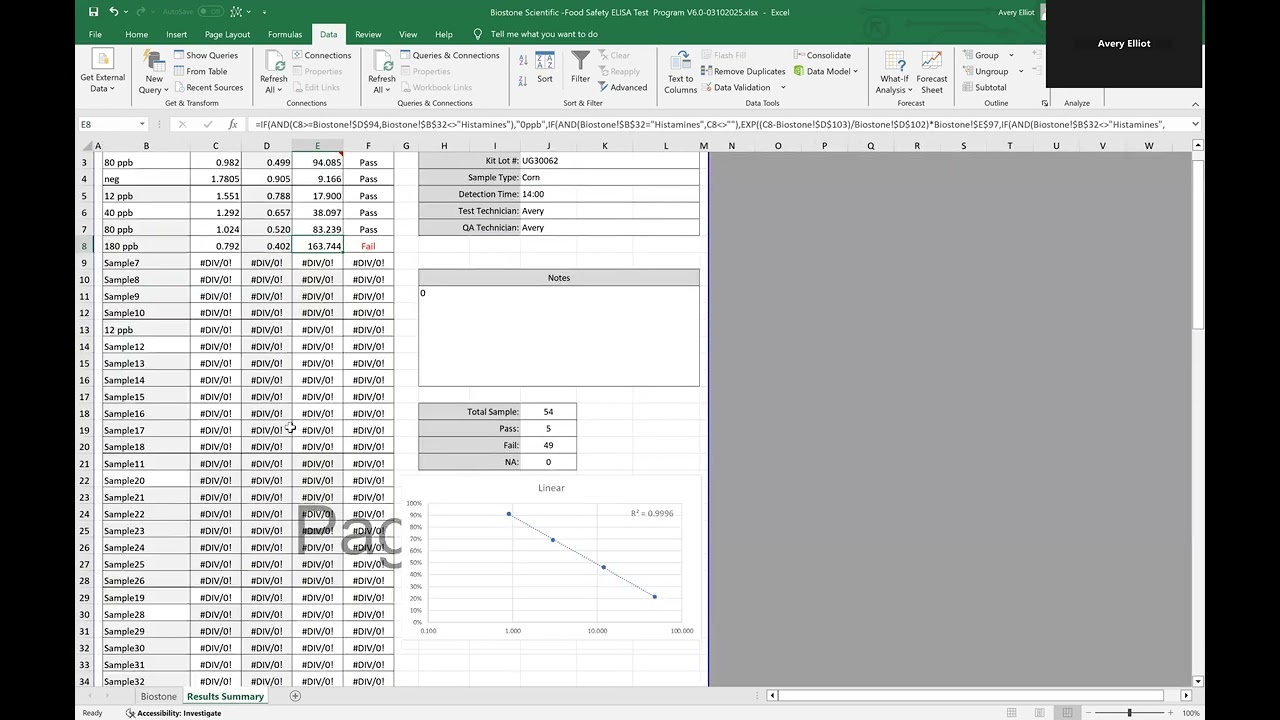Click Queries & Connections button
1280x720 pixels.
click(x=449, y=55)
